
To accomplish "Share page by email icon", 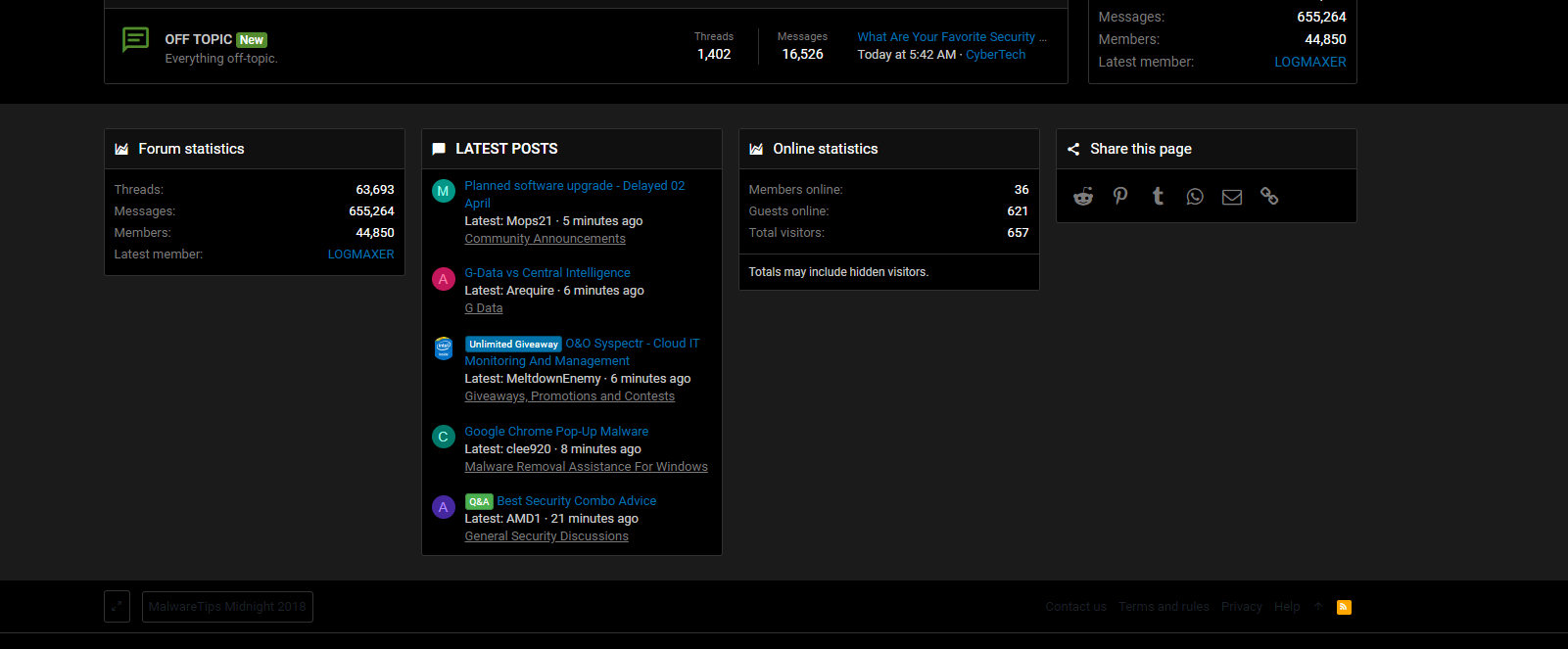I will (x=1232, y=197).
